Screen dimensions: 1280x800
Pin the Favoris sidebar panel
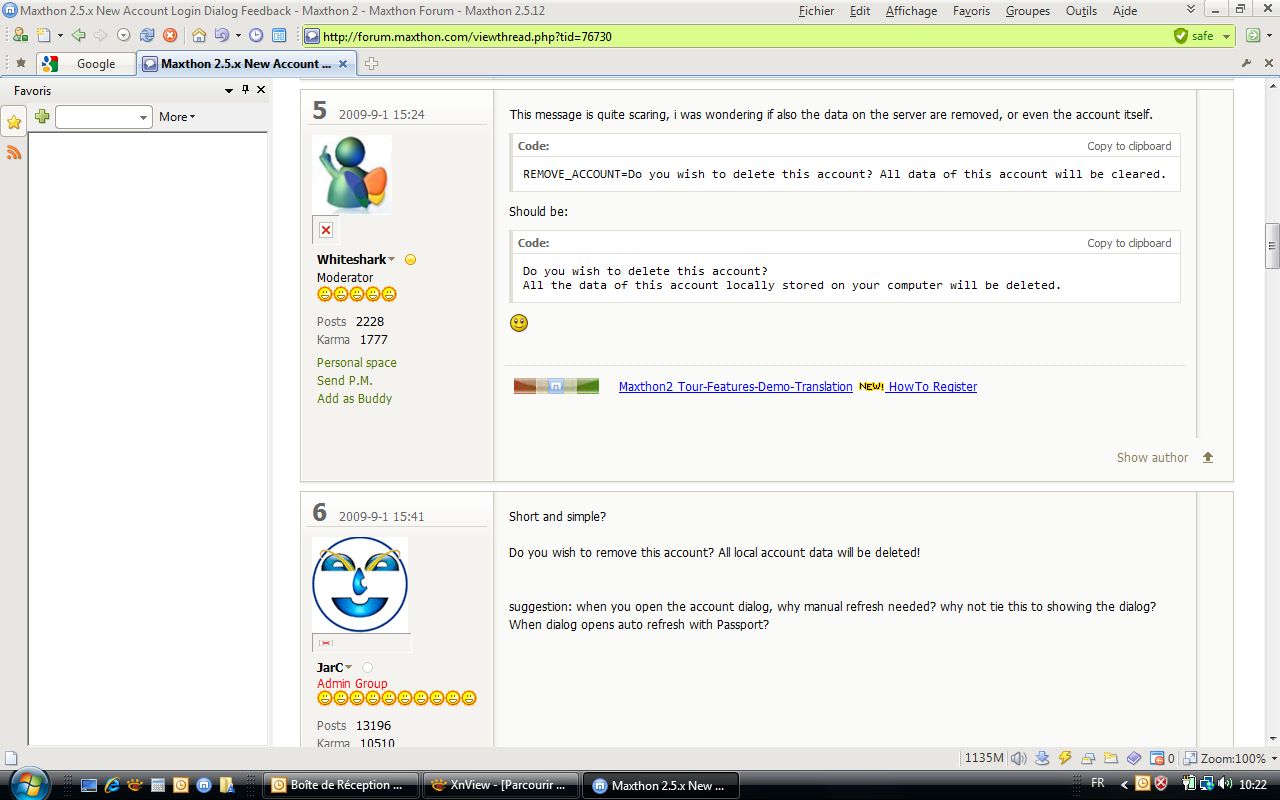tap(245, 90)
